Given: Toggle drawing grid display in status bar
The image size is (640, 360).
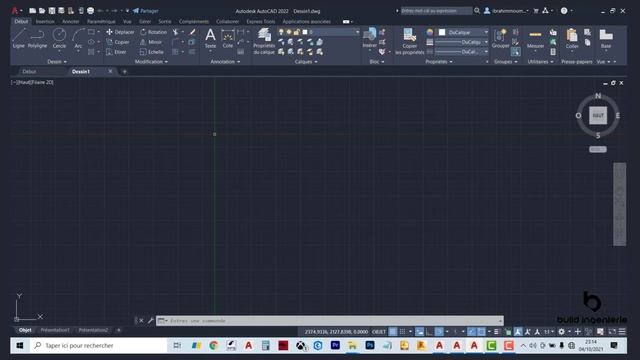Looking at the screenshot, I should 393,332.
